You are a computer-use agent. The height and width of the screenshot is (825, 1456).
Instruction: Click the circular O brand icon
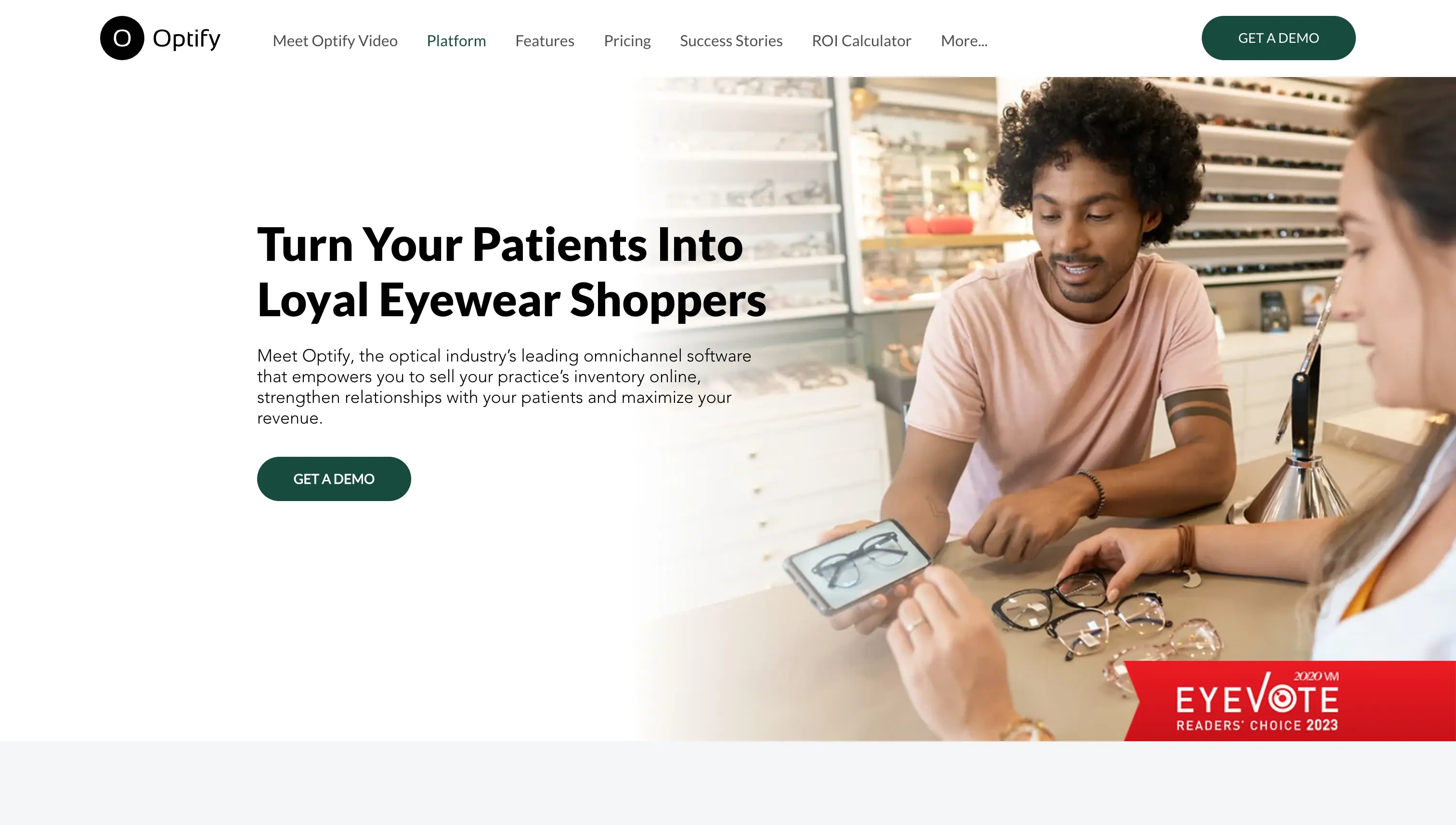click(121, 38)
